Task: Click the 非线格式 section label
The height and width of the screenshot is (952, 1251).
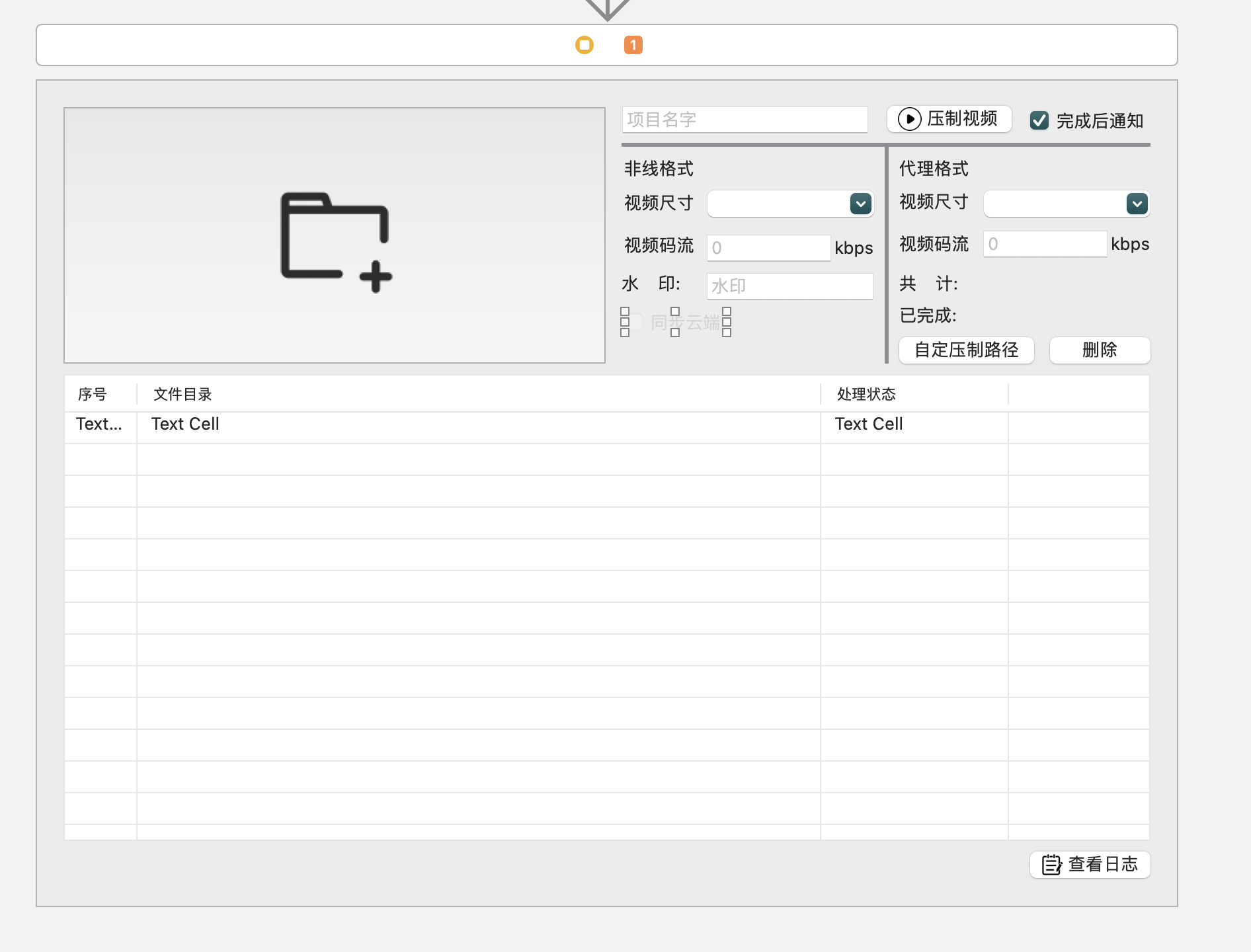Action: [659, 169]
